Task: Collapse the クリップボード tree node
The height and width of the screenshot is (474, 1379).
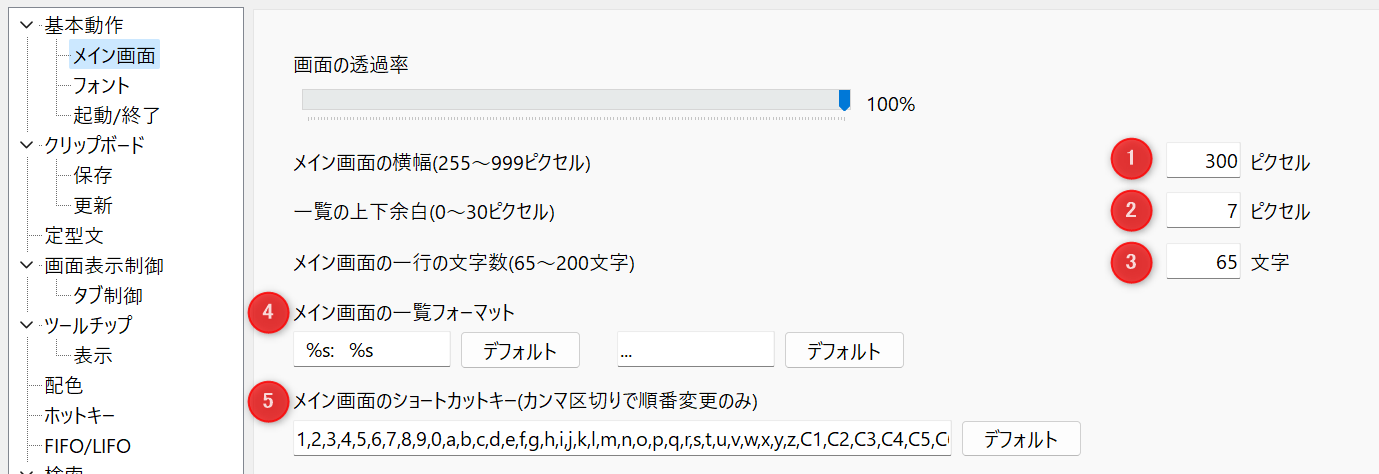Action: 27,145
